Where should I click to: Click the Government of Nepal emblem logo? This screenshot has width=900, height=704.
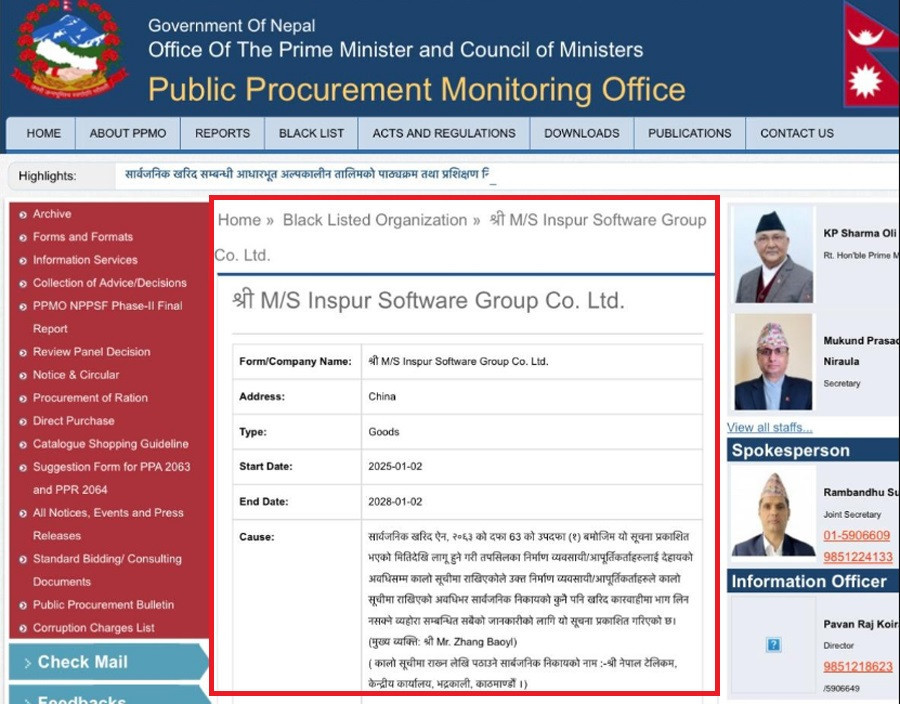(x=69, y=49)
